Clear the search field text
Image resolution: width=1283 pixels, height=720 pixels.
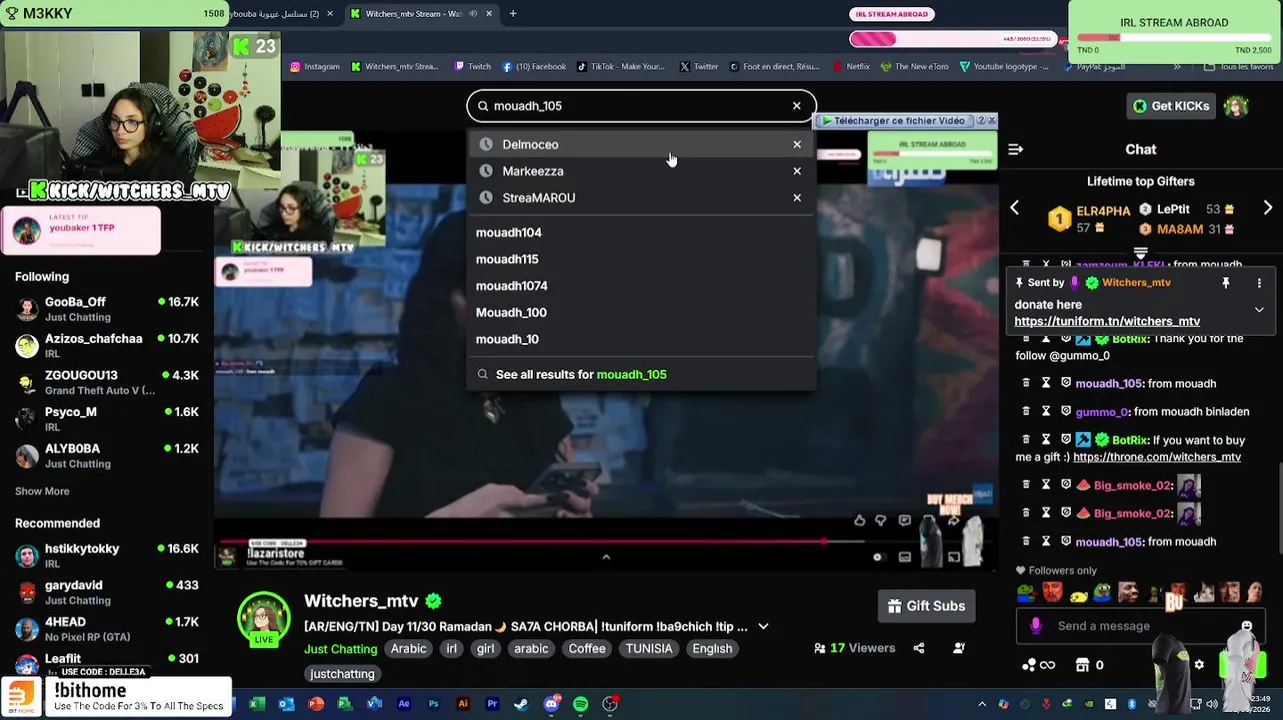point(796,106)
